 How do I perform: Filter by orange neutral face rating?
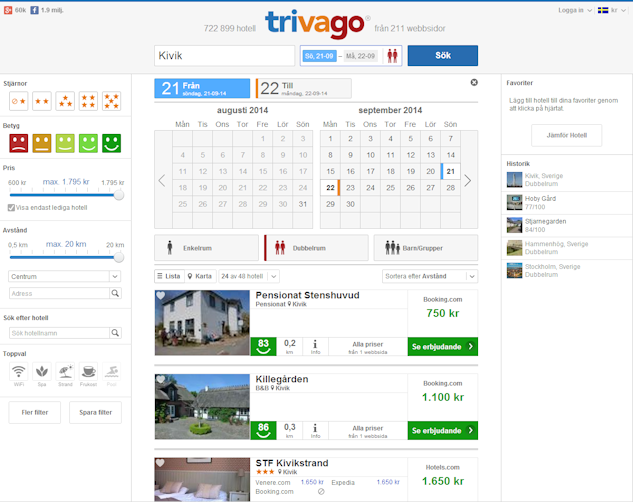tap(42, 143)
